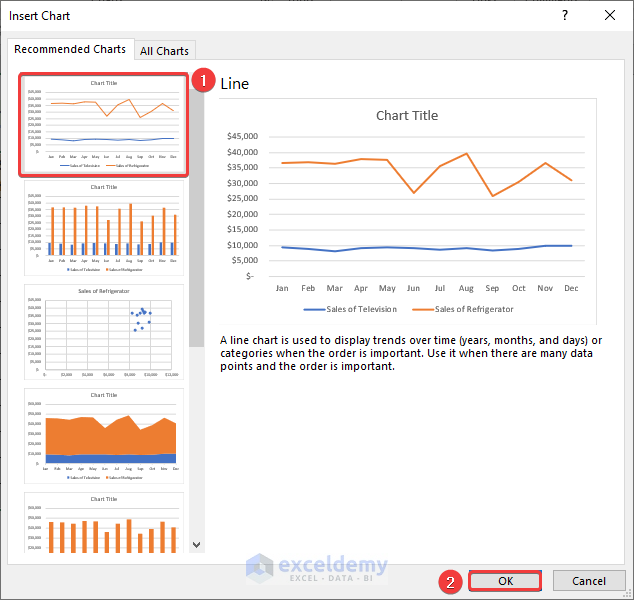The width and height of the screenshot is (634, 600).
Task: Click the Cancel button
Action: pyautogui.click(x=589, y=581)
